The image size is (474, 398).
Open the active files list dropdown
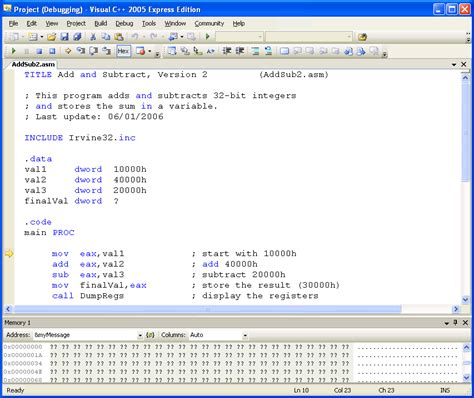[x=454, y=64]
